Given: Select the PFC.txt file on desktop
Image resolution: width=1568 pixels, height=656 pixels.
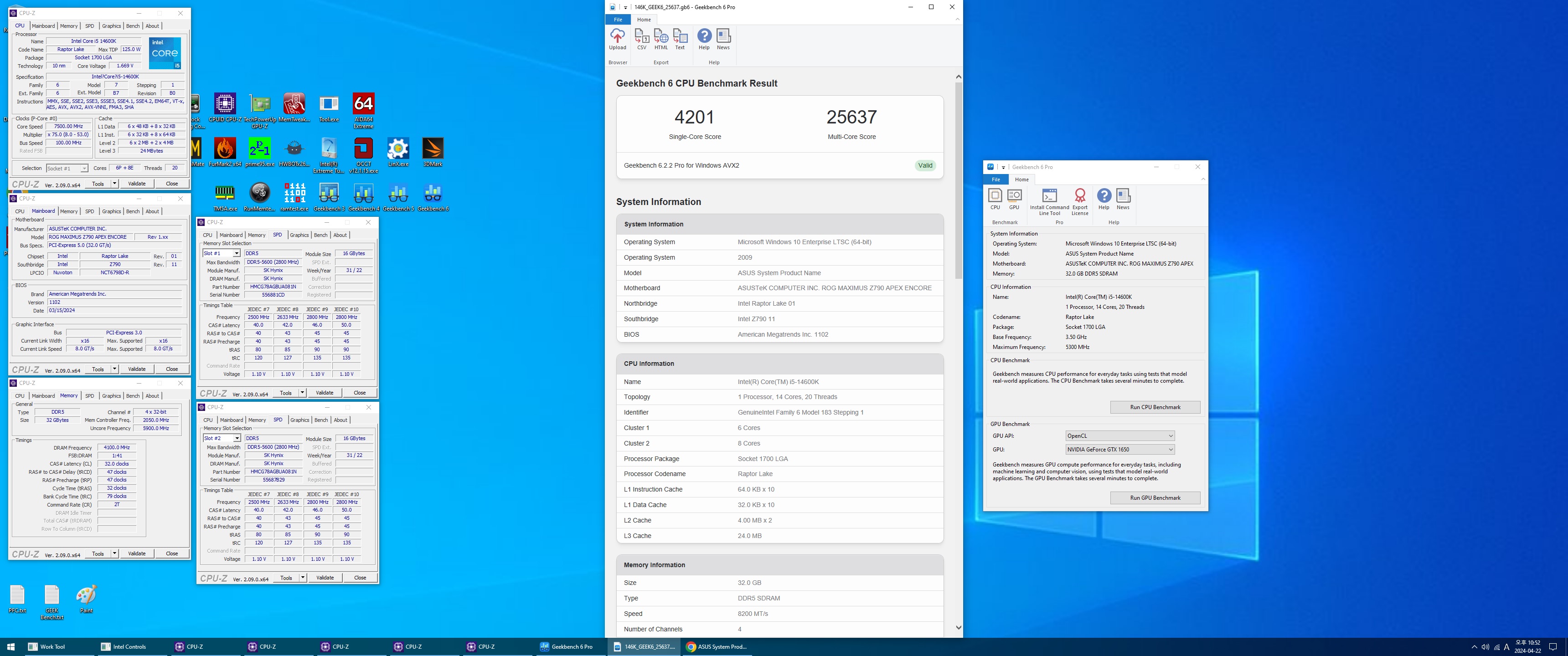Looking at the screenshot, I should (18, 599).
